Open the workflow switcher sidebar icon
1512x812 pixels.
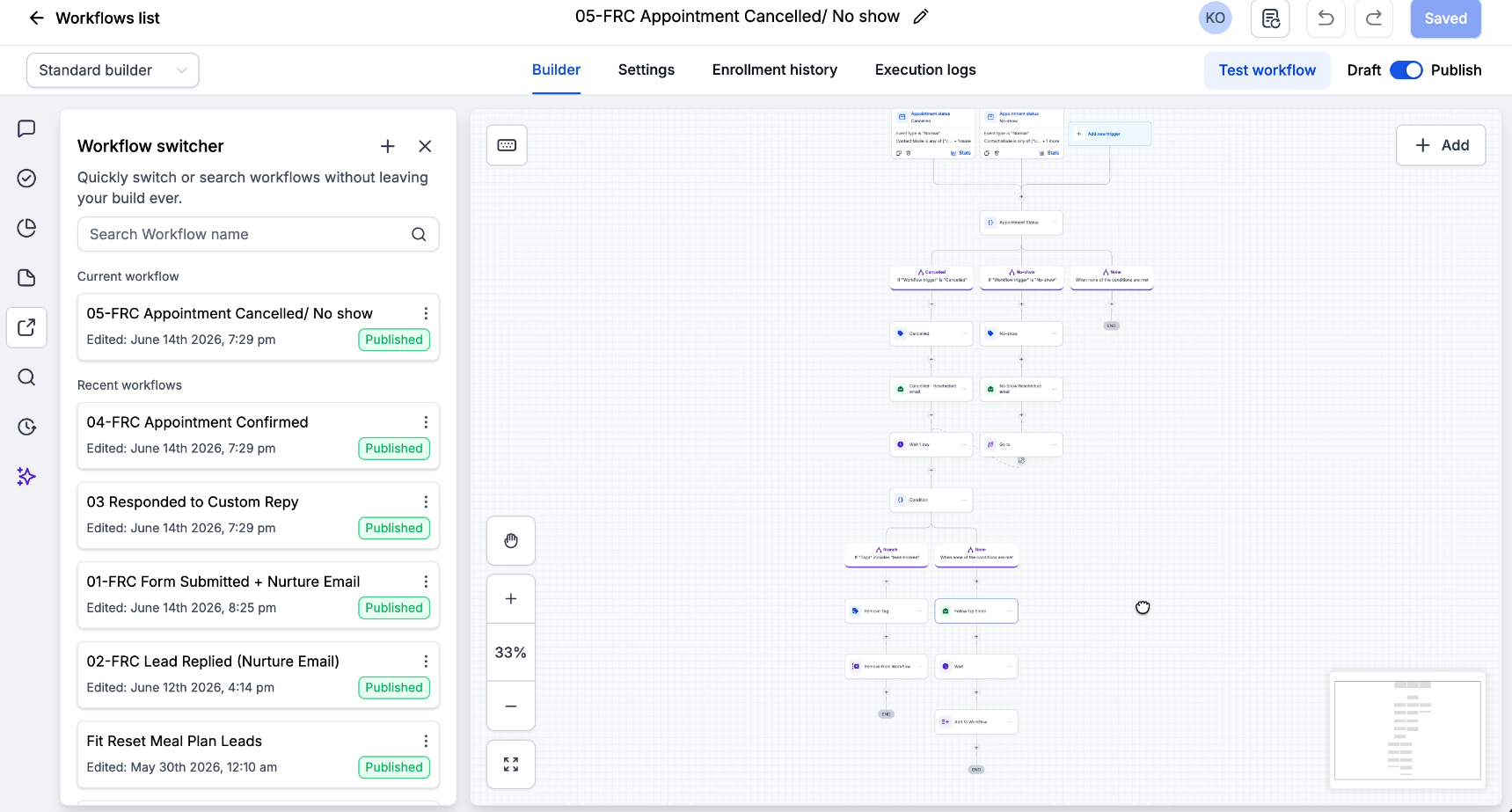pos(26,327)
